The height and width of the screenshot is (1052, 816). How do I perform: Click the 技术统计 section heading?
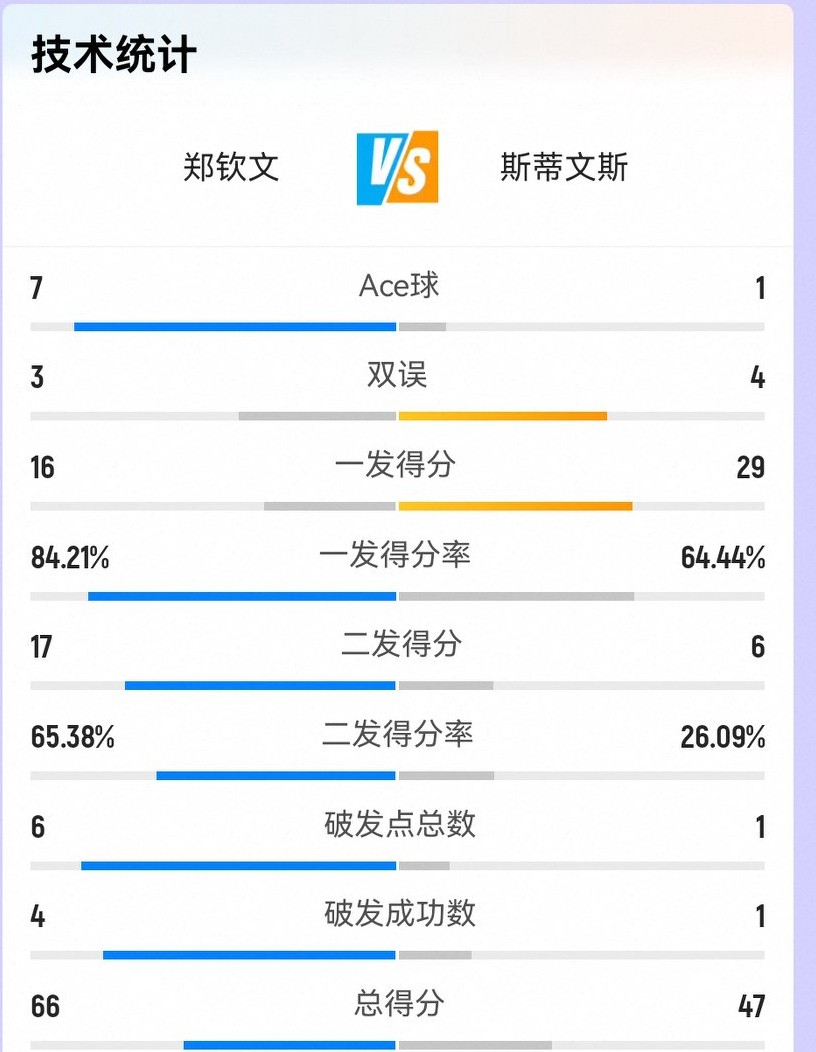(x=114, y=55)
